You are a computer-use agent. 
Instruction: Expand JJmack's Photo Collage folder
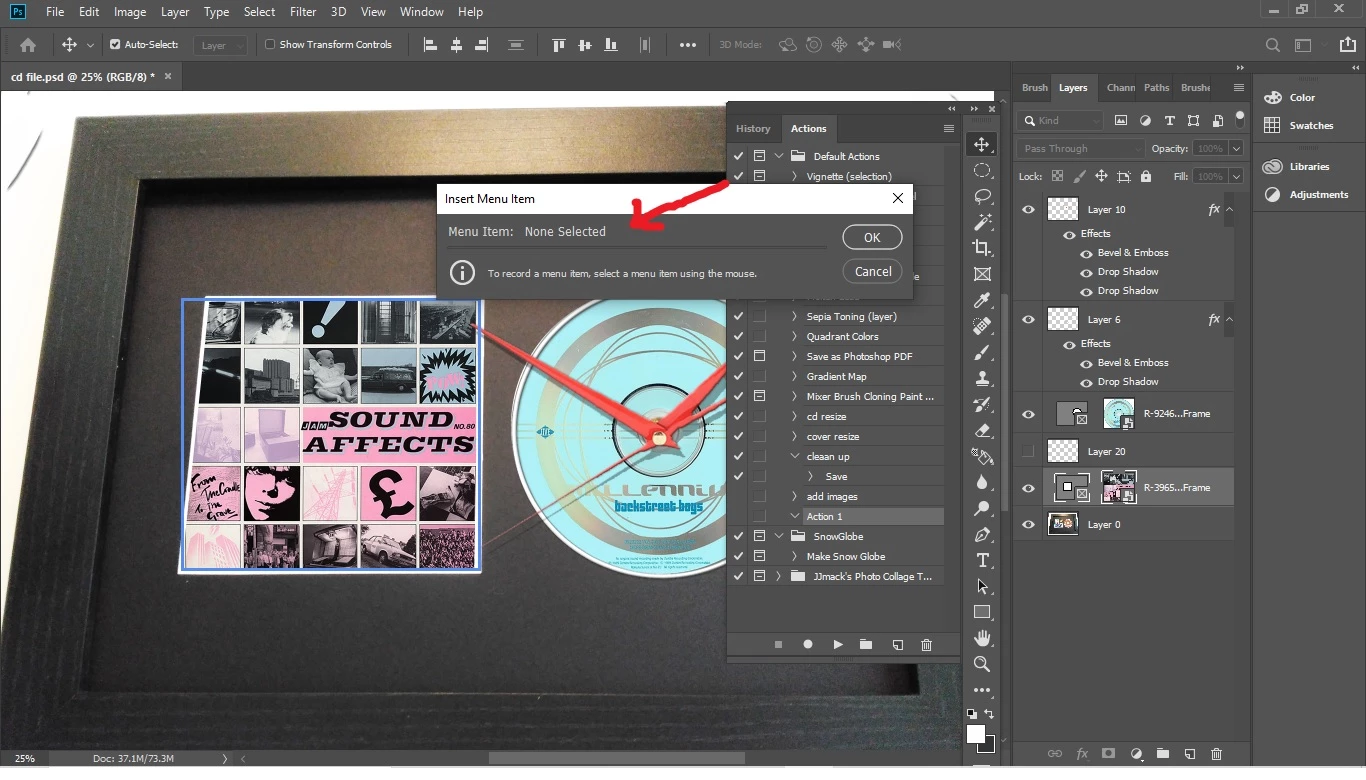click(x=778, y=577)
